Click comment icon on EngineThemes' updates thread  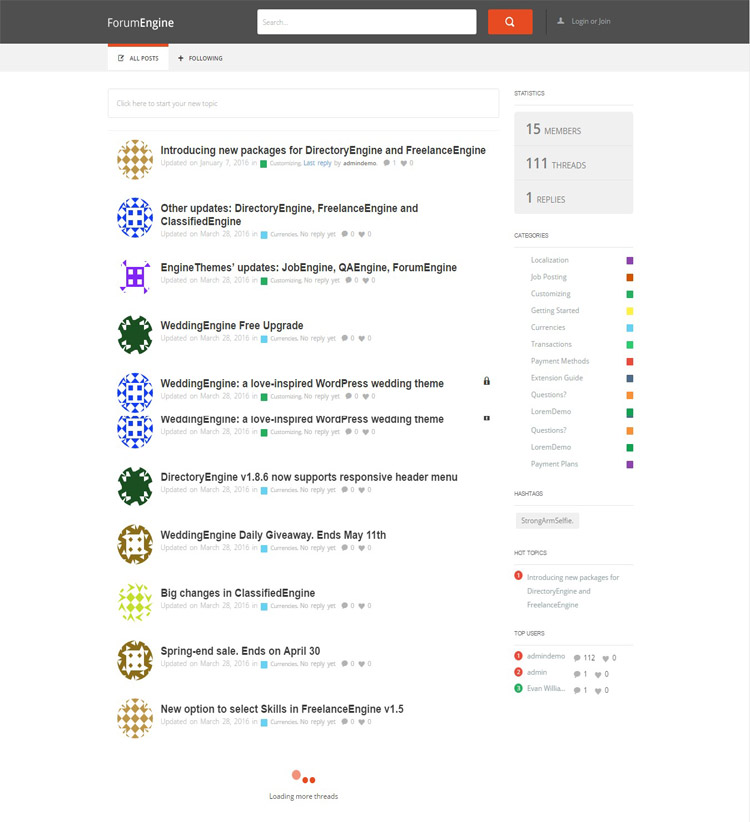349,280
